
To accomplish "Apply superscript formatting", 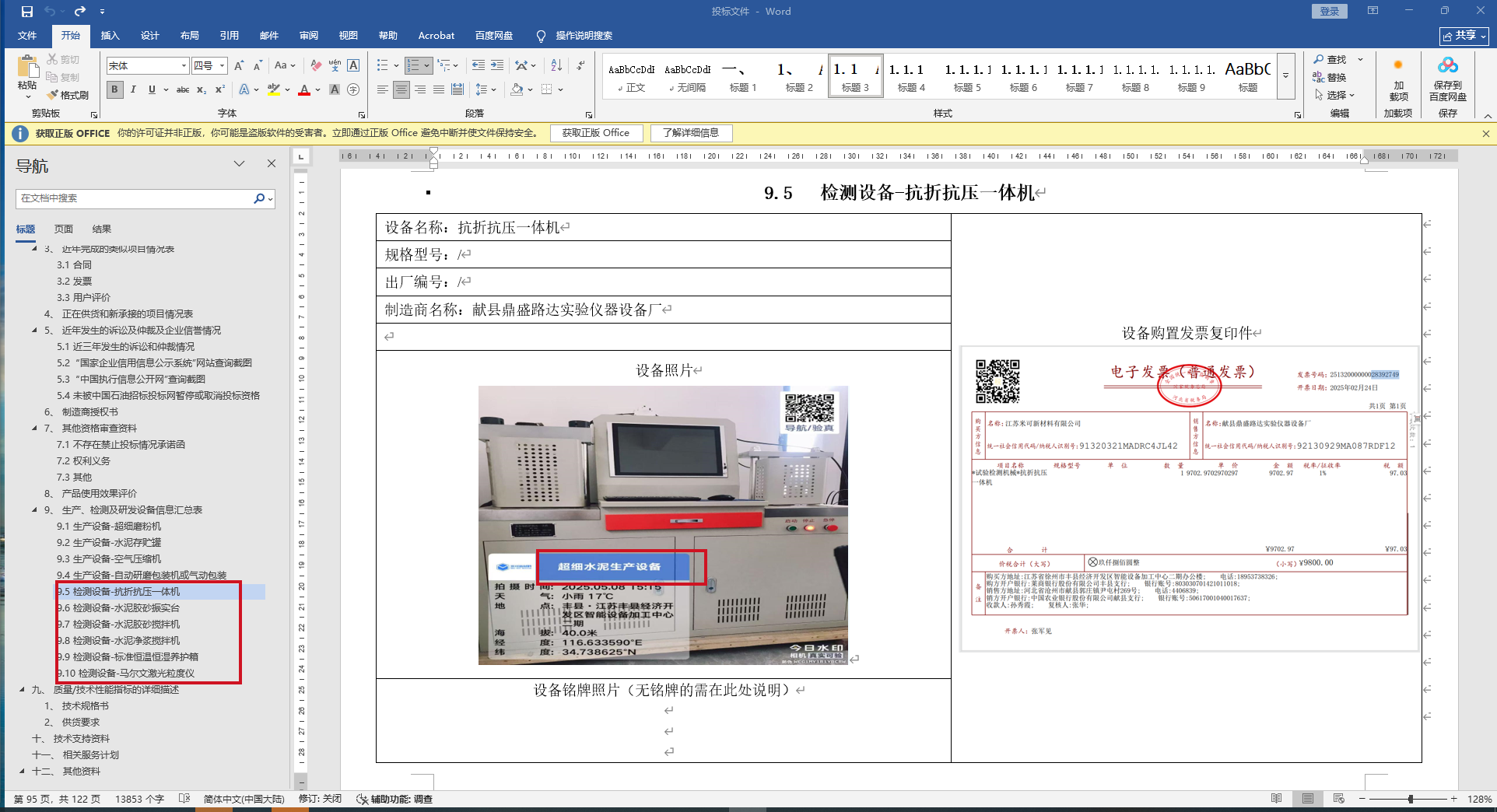I will click(220, 89).
